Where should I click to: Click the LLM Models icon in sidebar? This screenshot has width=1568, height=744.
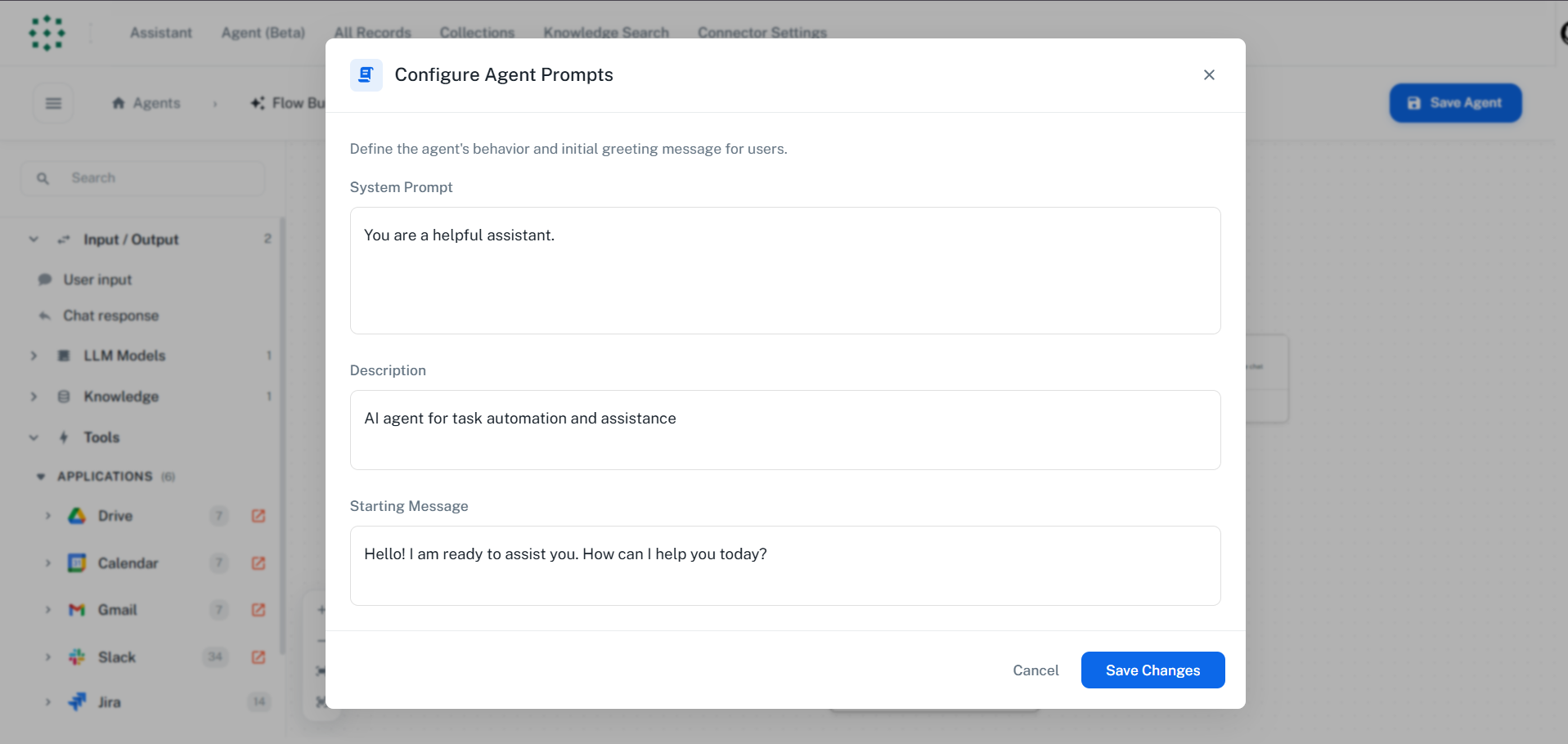tap(64, 356)
